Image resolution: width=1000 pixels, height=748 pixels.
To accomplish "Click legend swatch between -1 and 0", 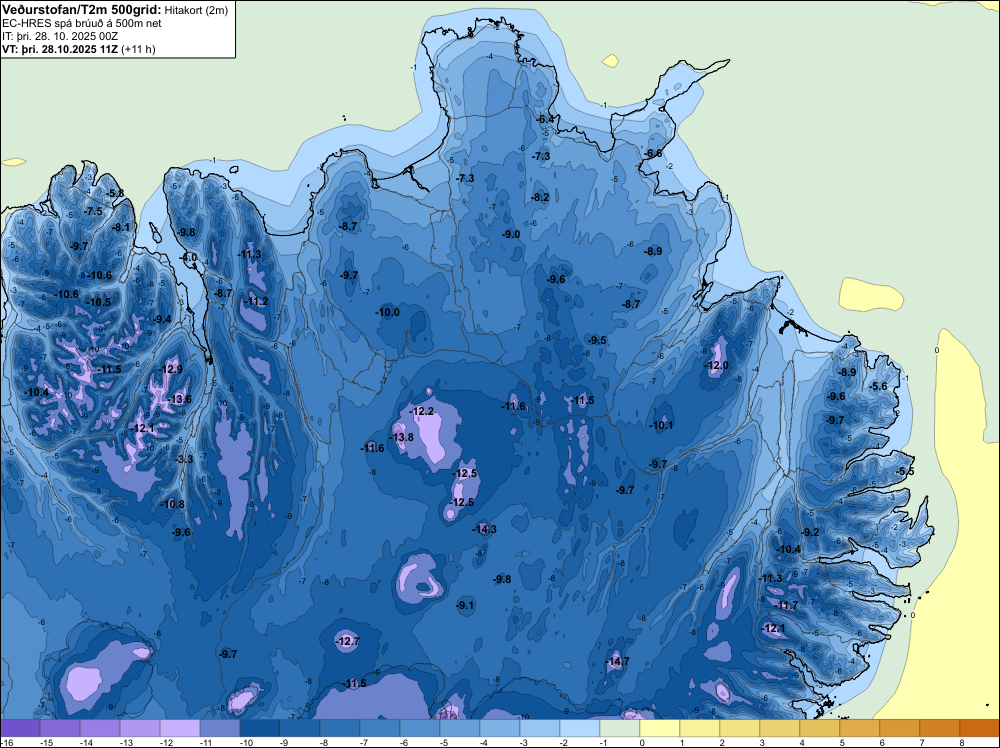I will [620, 728].
